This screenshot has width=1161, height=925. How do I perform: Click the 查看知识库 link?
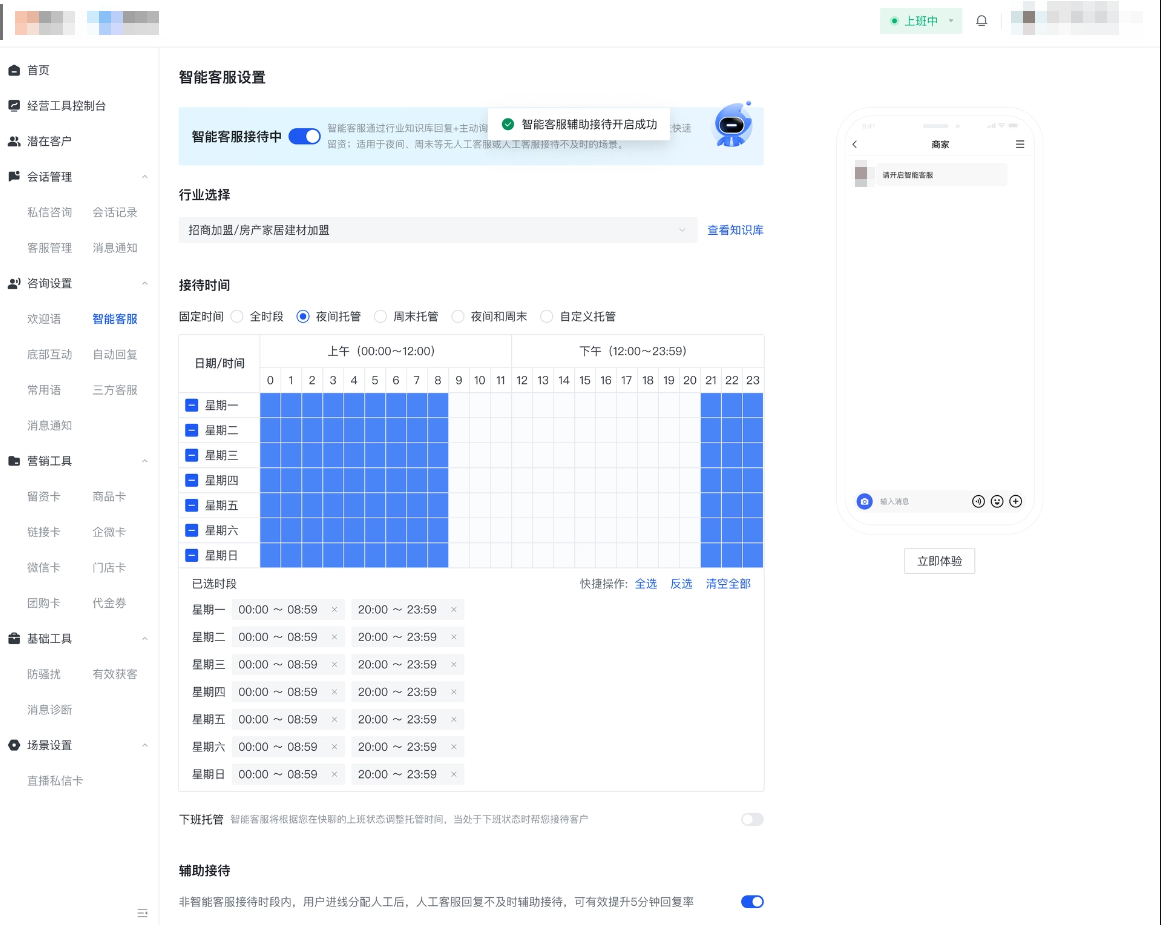735,230
